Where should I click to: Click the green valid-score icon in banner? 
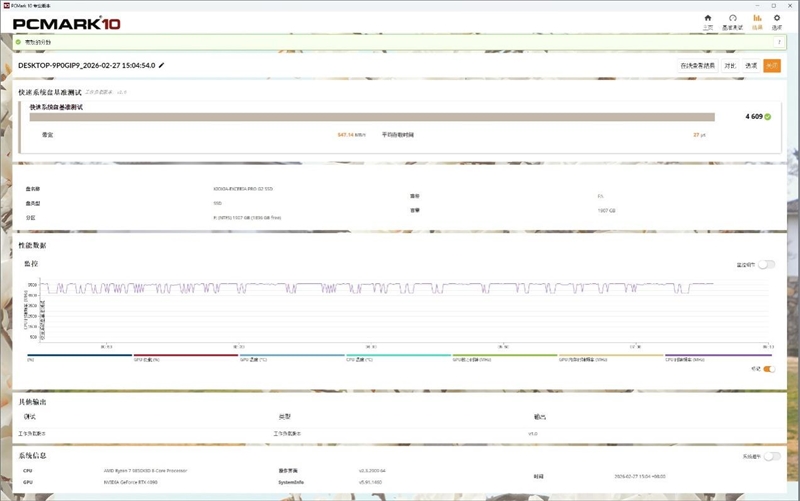[x=18, y=42]
